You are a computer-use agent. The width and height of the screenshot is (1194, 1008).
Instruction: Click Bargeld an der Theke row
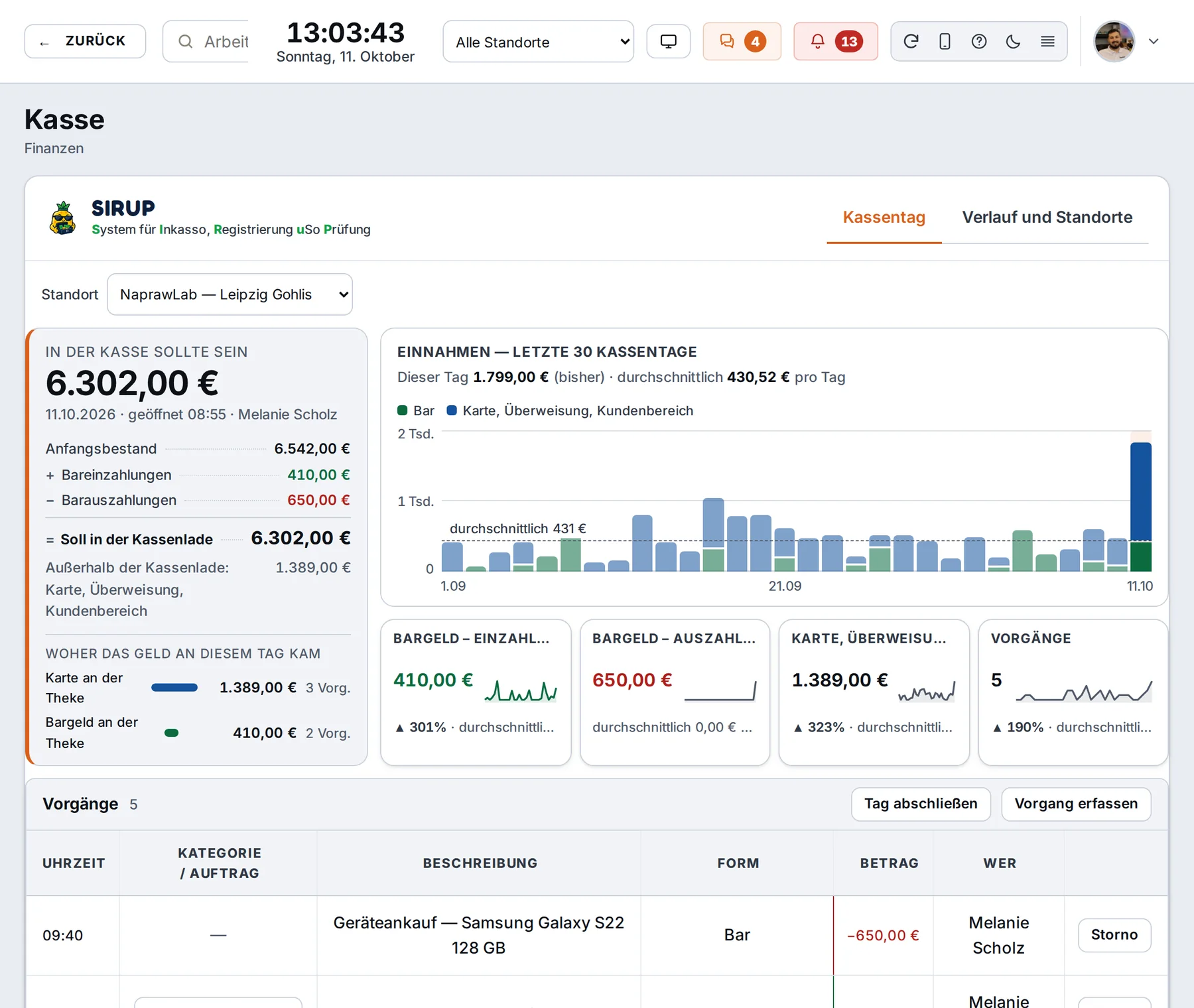click(x=198, y=733)
